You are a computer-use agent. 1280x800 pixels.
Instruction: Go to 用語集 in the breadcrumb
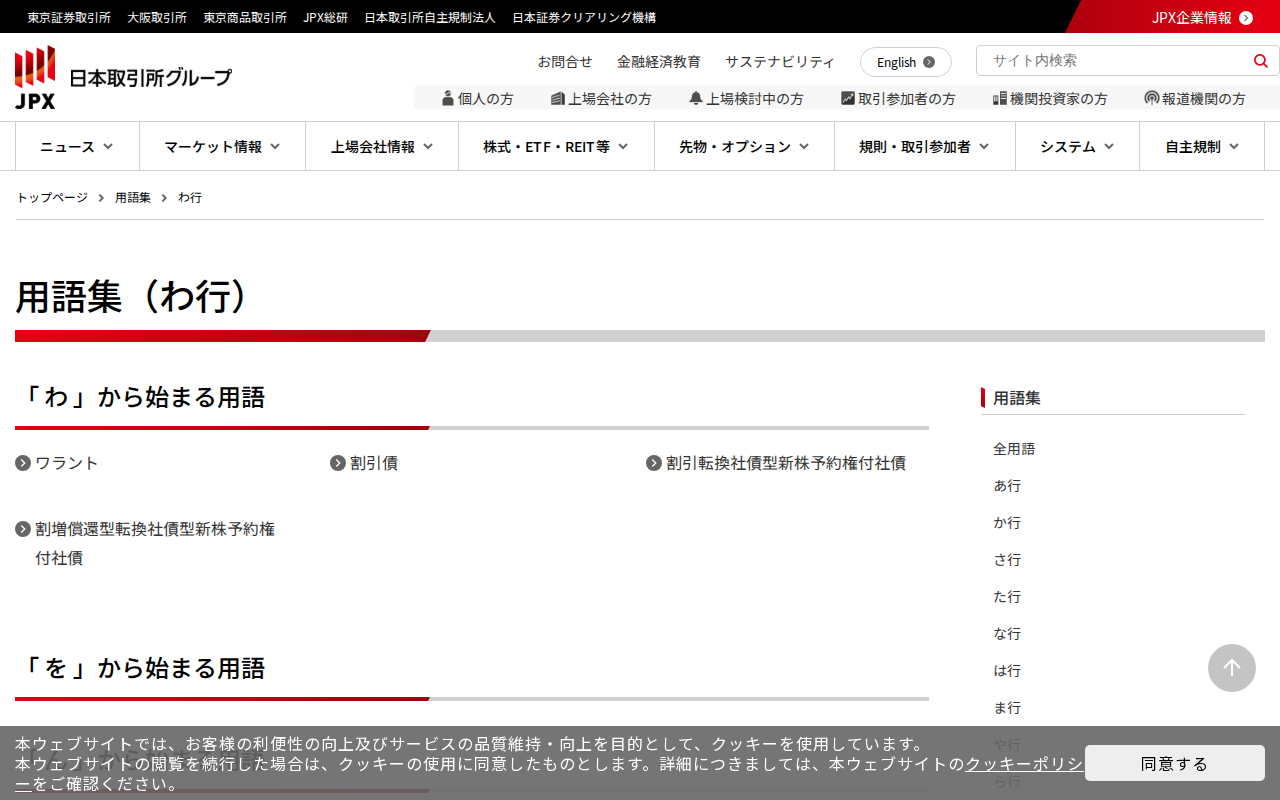(x=133, y=198)
